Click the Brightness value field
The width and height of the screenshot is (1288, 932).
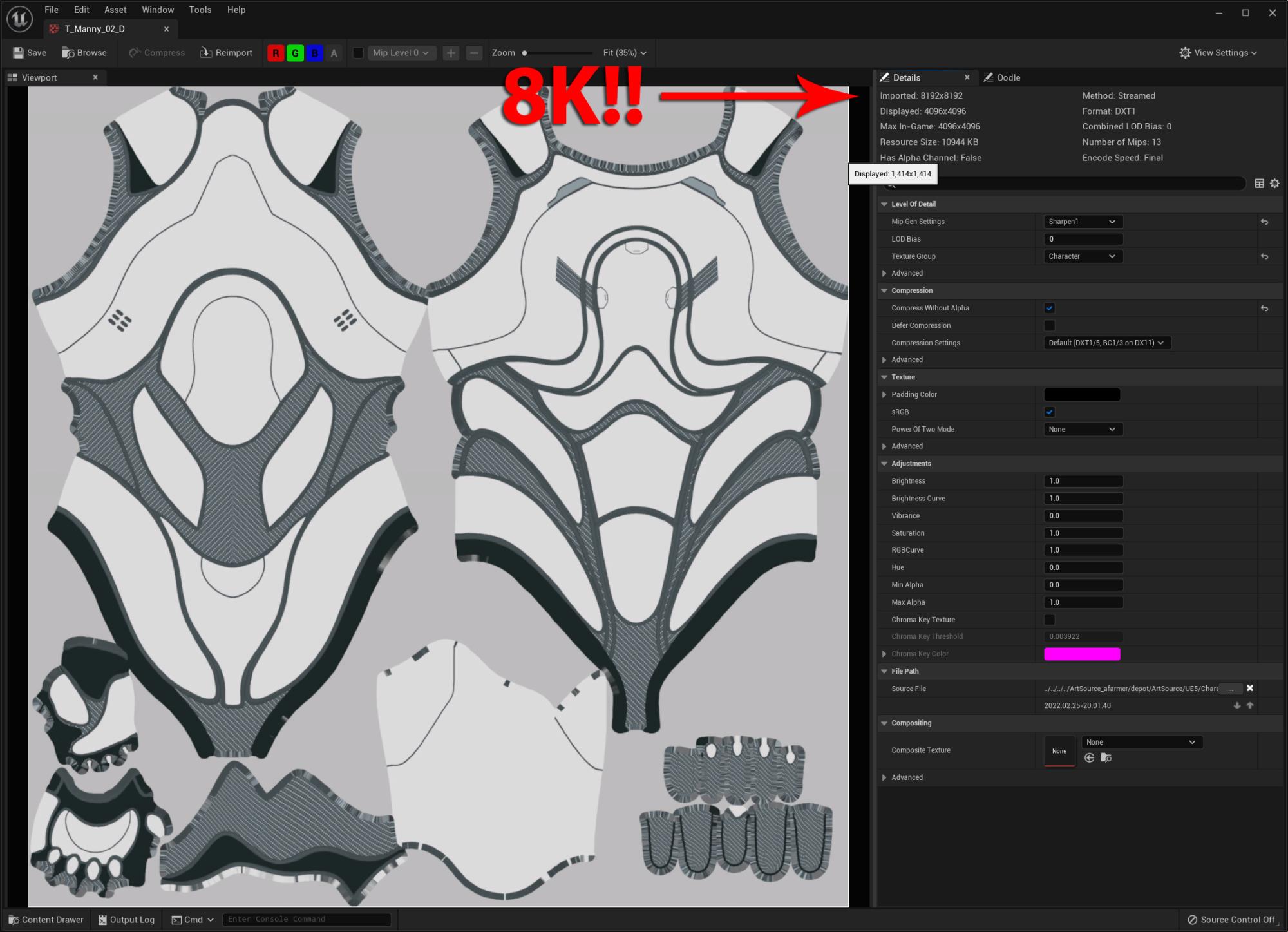click(x=1083, y=481)
